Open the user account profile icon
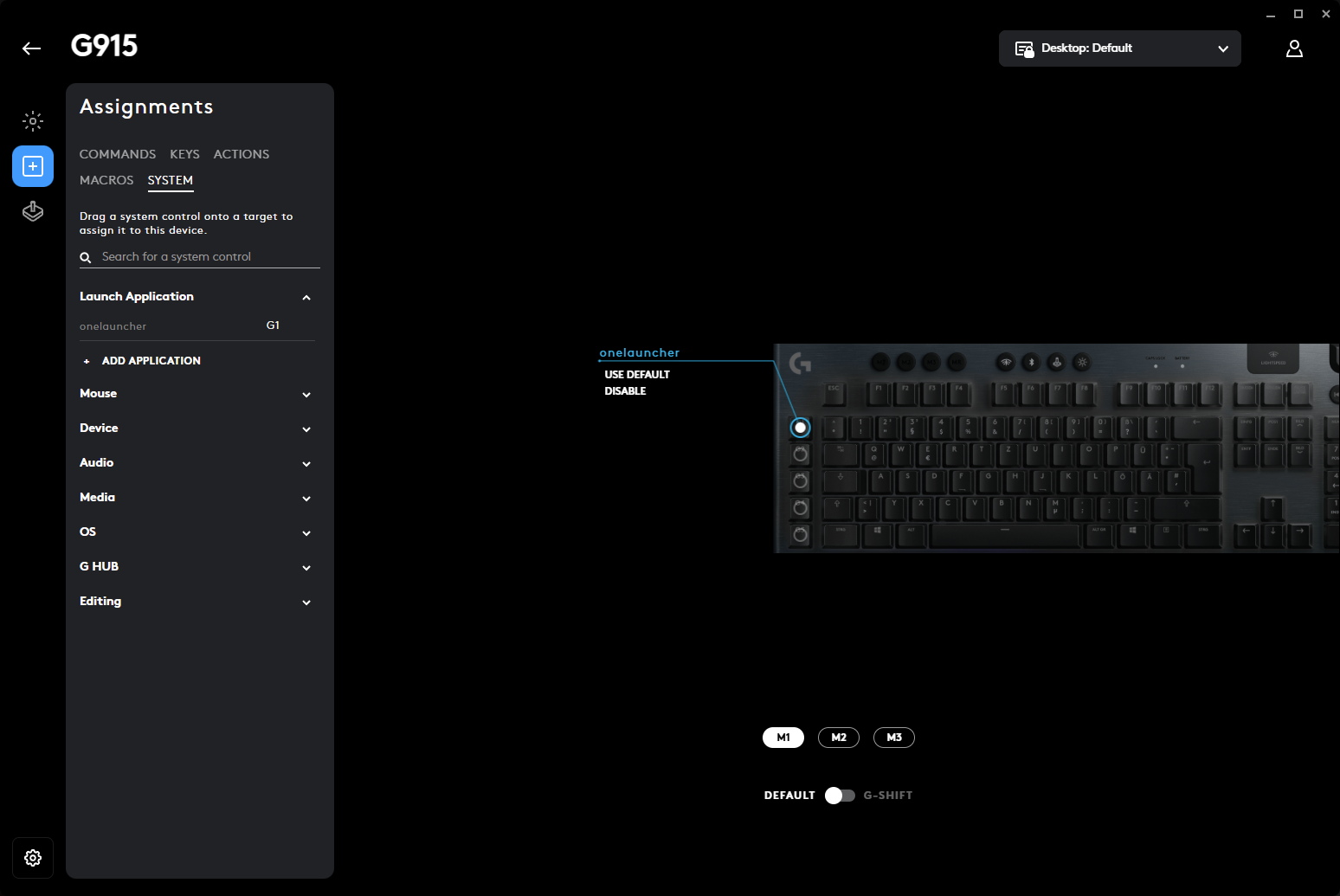 pyautogui.click(x=1294, y=48)
